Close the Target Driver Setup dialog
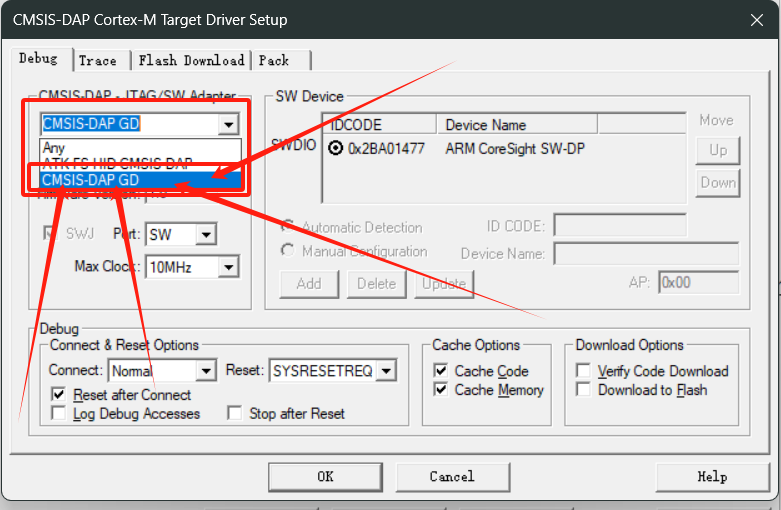Screen dimensions: 781x510 757,19
